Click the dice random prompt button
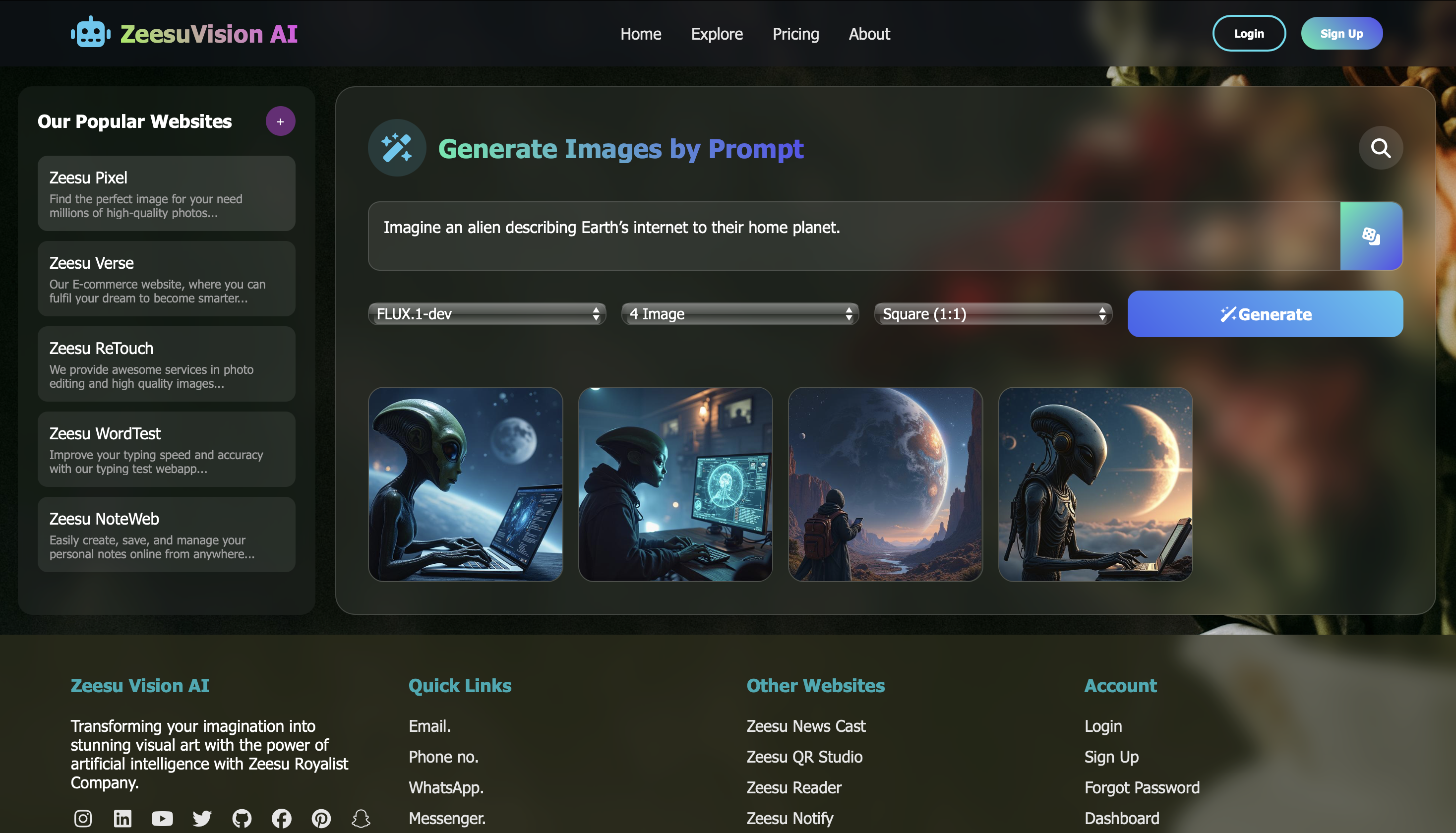1456x833 pixels. point(1371,236)
